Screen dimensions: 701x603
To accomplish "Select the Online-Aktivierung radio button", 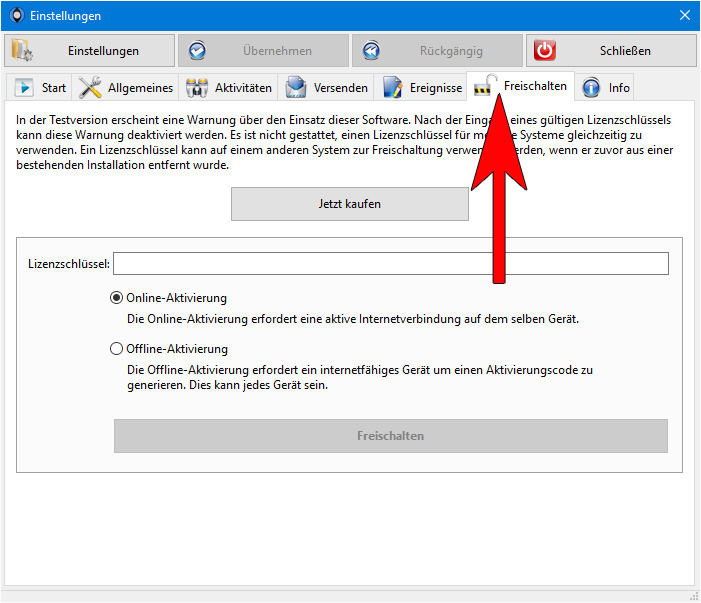I will [116, 298].
